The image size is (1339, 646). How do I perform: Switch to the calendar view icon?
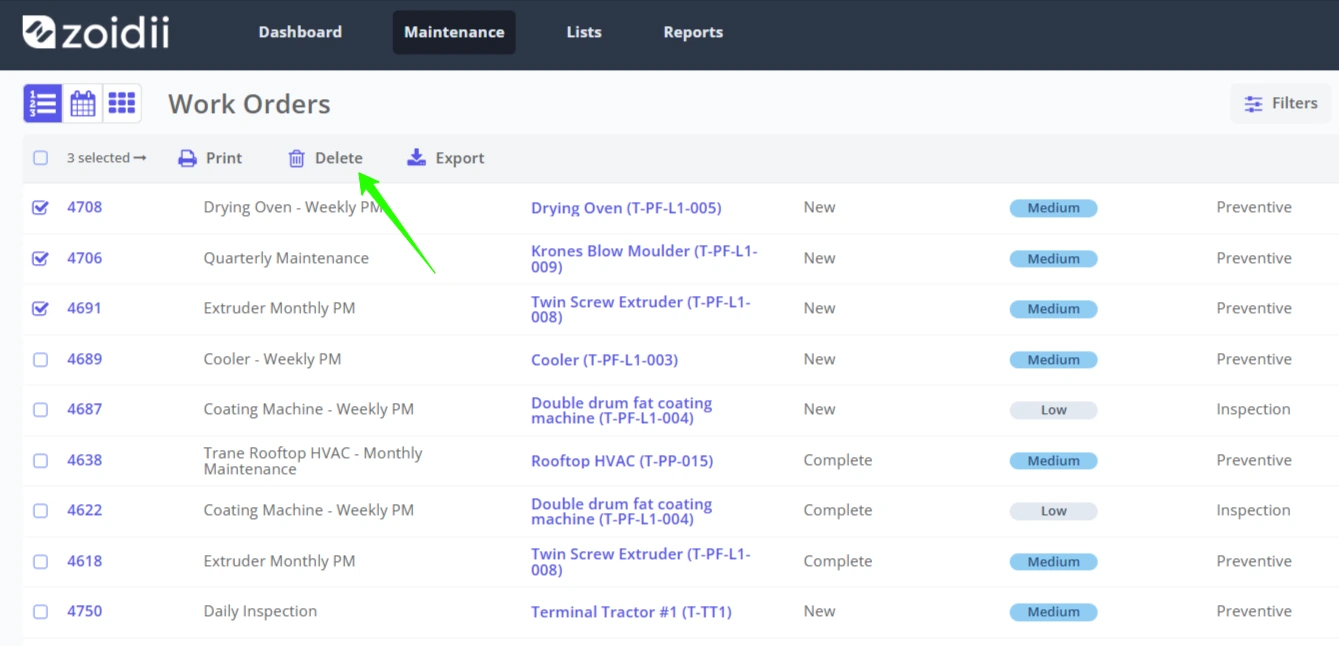[x=83, y=103]
